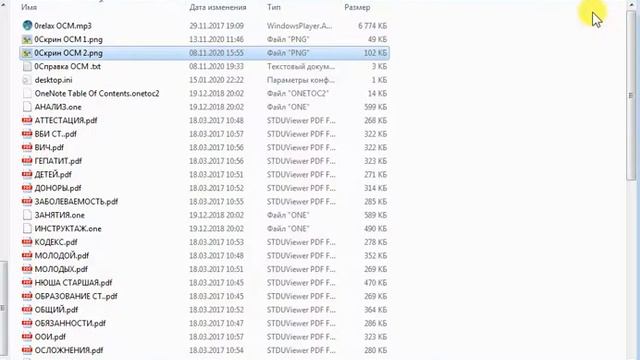Image resolution: width=640 pixels, height=360 pixels.
Task: Click the ИНСТРУКТАЖ.one file icon
Action: [x=27, y=229]
